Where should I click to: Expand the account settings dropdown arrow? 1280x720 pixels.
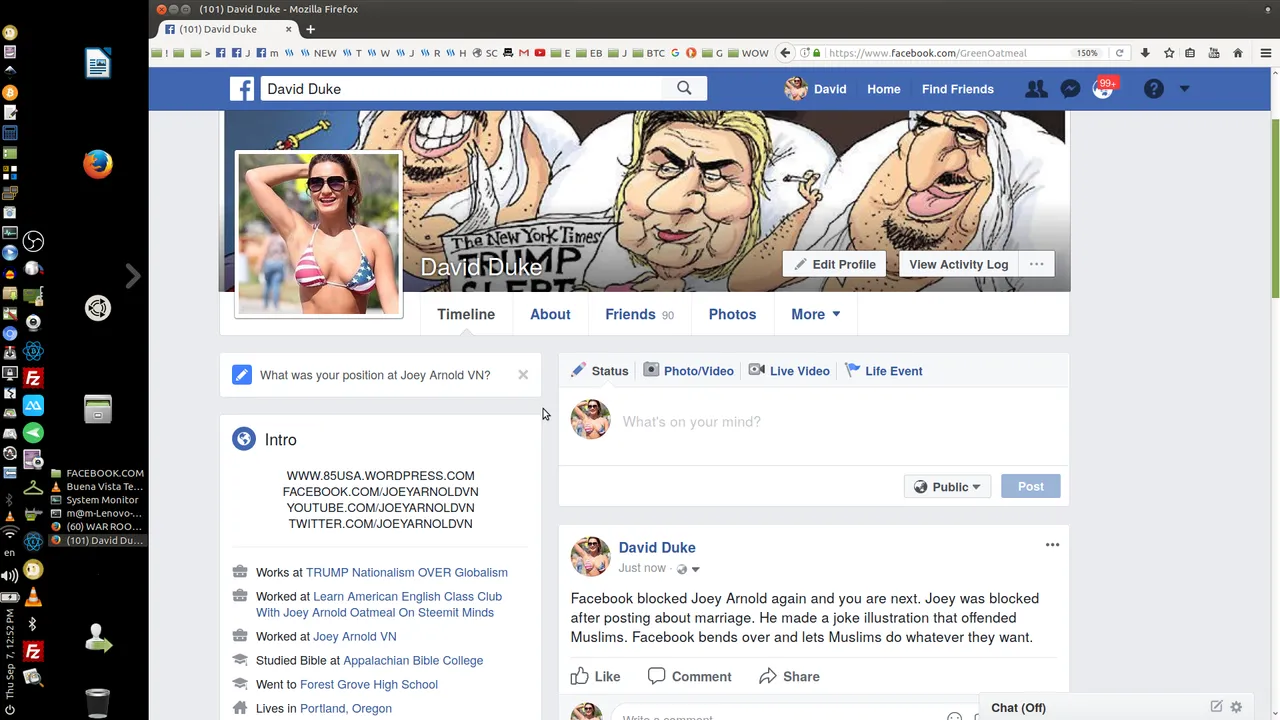pos(1184,89)
